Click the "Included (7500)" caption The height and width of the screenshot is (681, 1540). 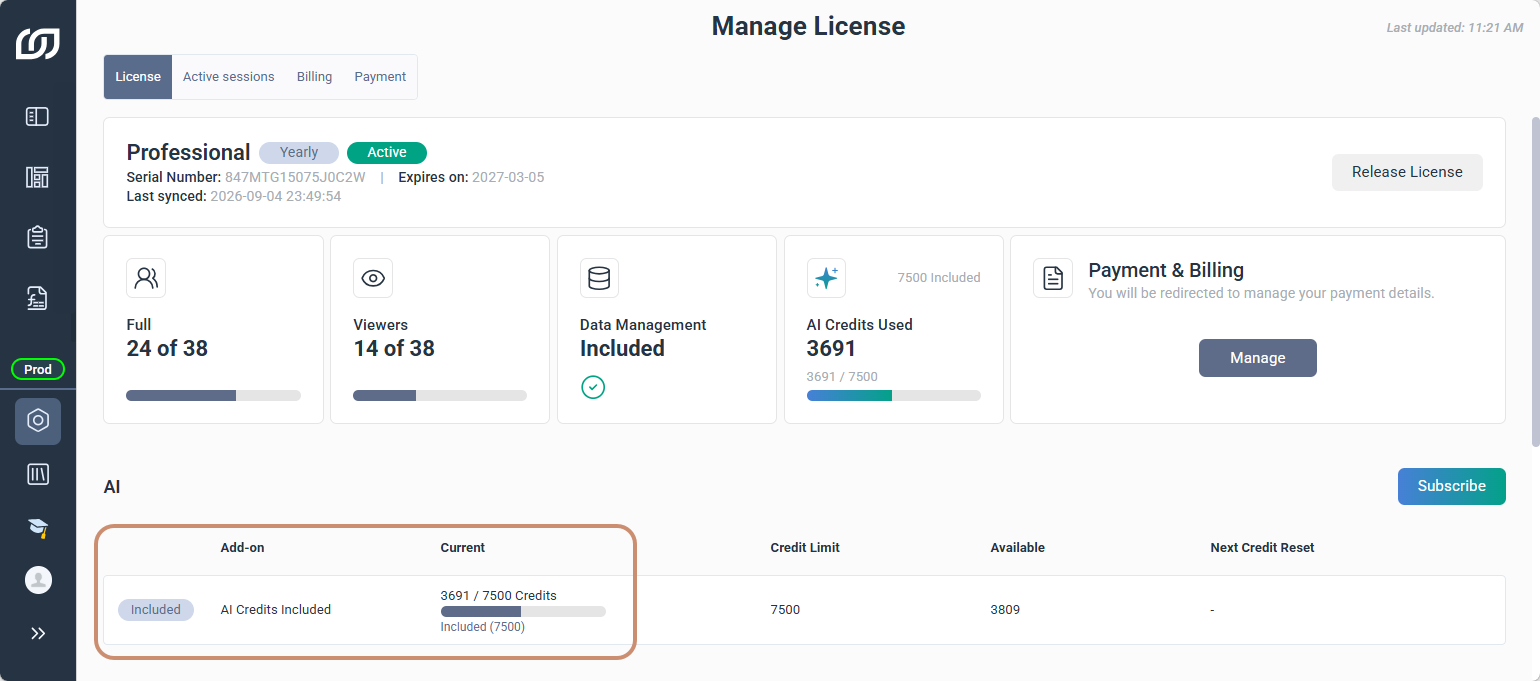click(x=483, y=628)
